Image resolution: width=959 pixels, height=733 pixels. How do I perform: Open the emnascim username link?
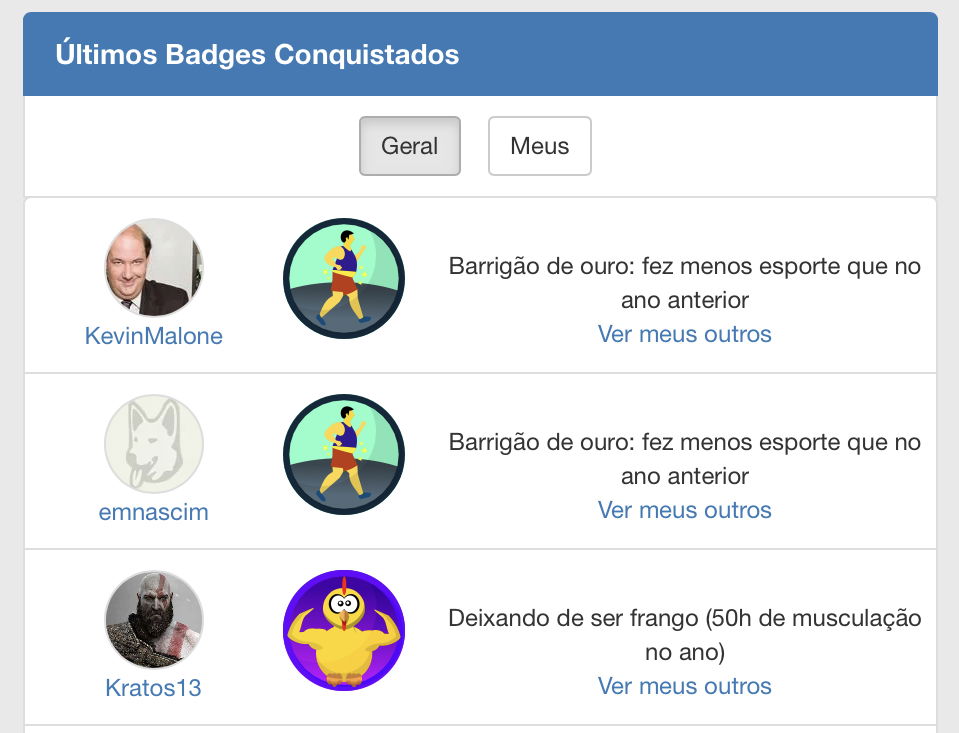[x=154, y=512]
